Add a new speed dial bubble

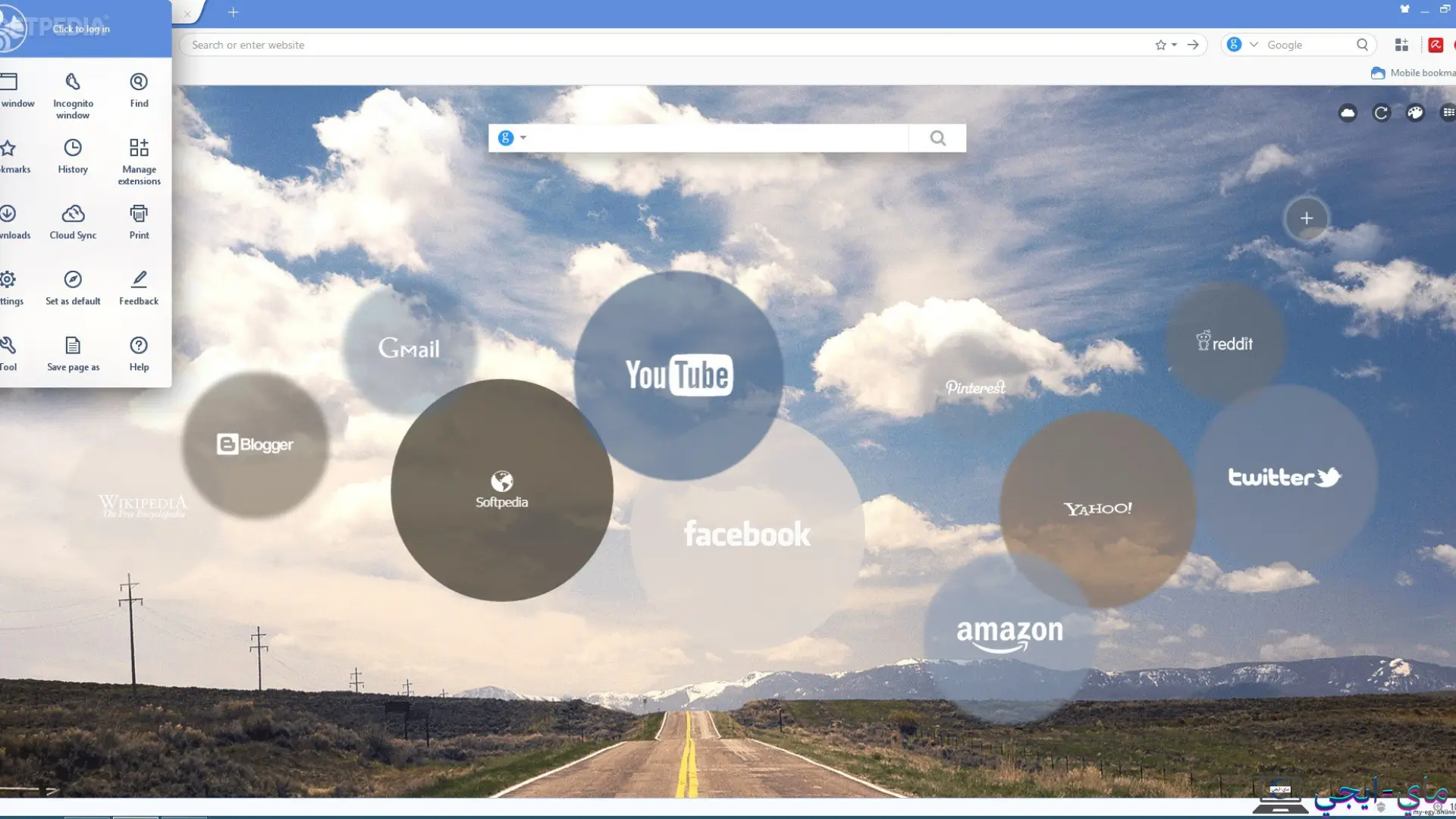pos(1306,219)
